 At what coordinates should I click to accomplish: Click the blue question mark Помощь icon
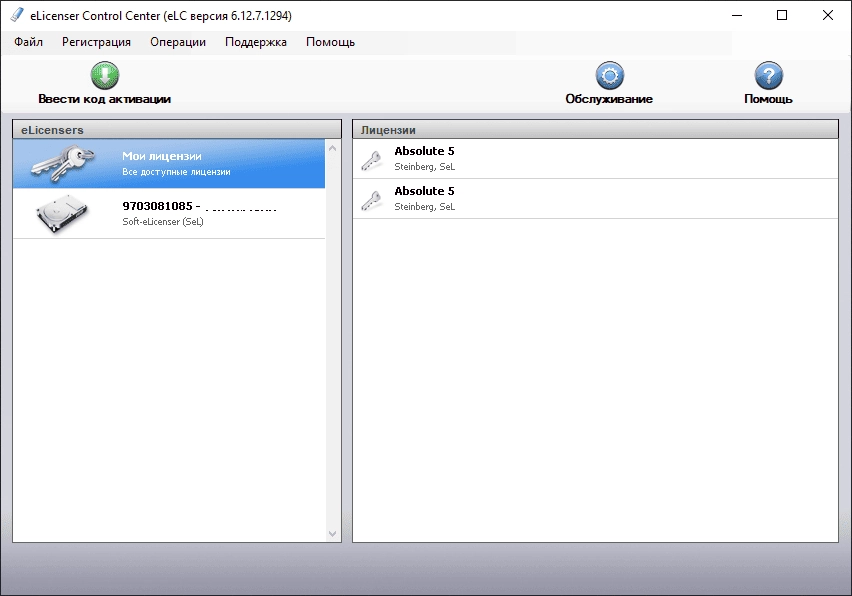(x=768, y=75)
